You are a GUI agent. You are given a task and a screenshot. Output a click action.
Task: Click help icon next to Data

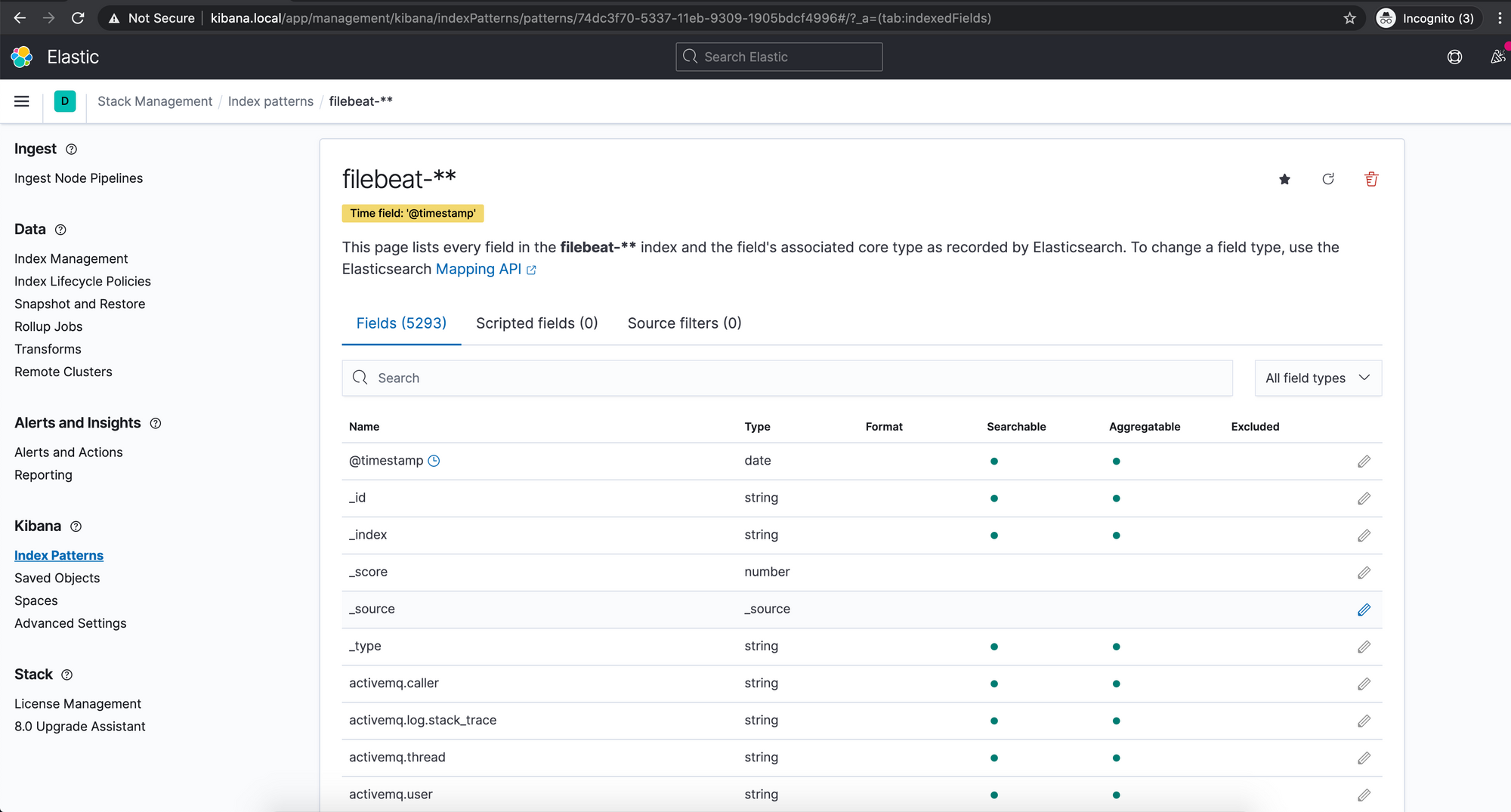60,230
